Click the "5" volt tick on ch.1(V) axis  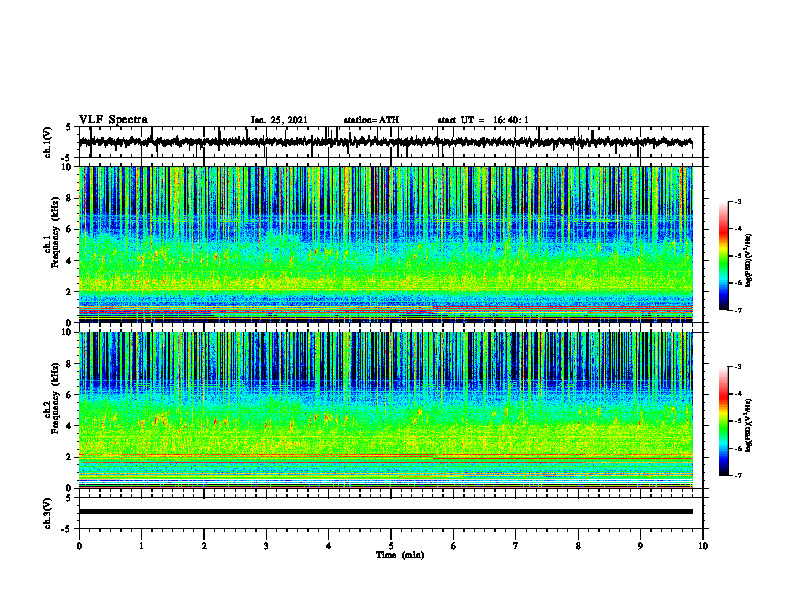click(x=68, y=128)
